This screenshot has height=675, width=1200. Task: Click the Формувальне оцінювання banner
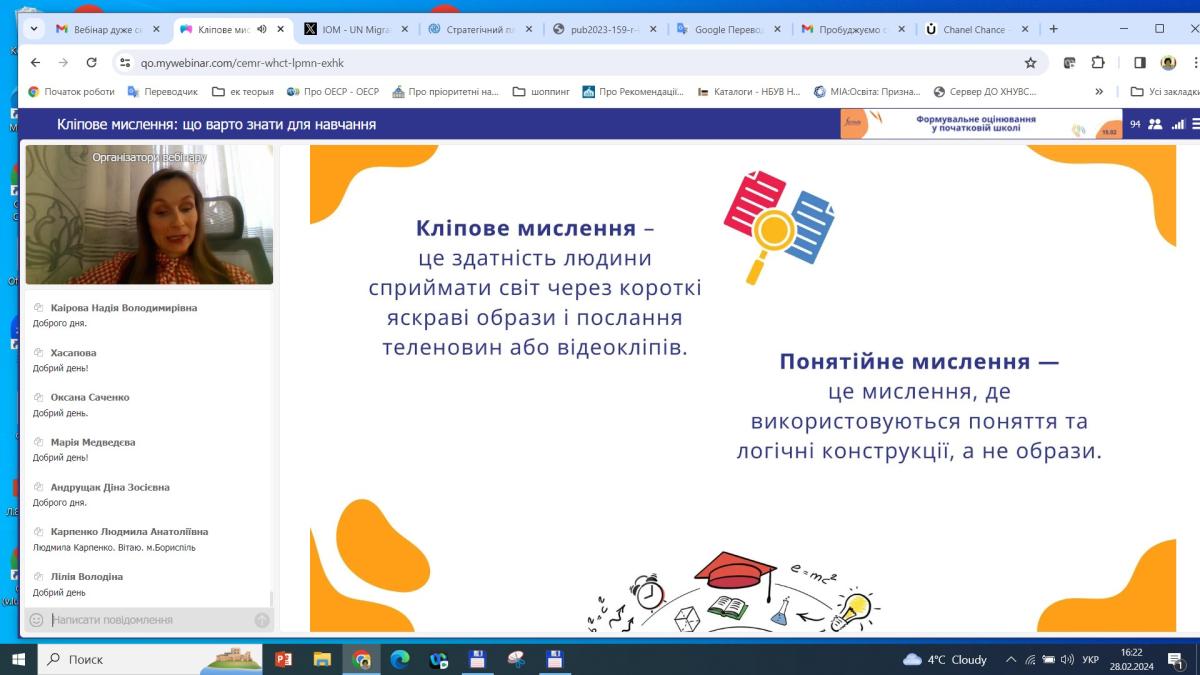point(979,124)
